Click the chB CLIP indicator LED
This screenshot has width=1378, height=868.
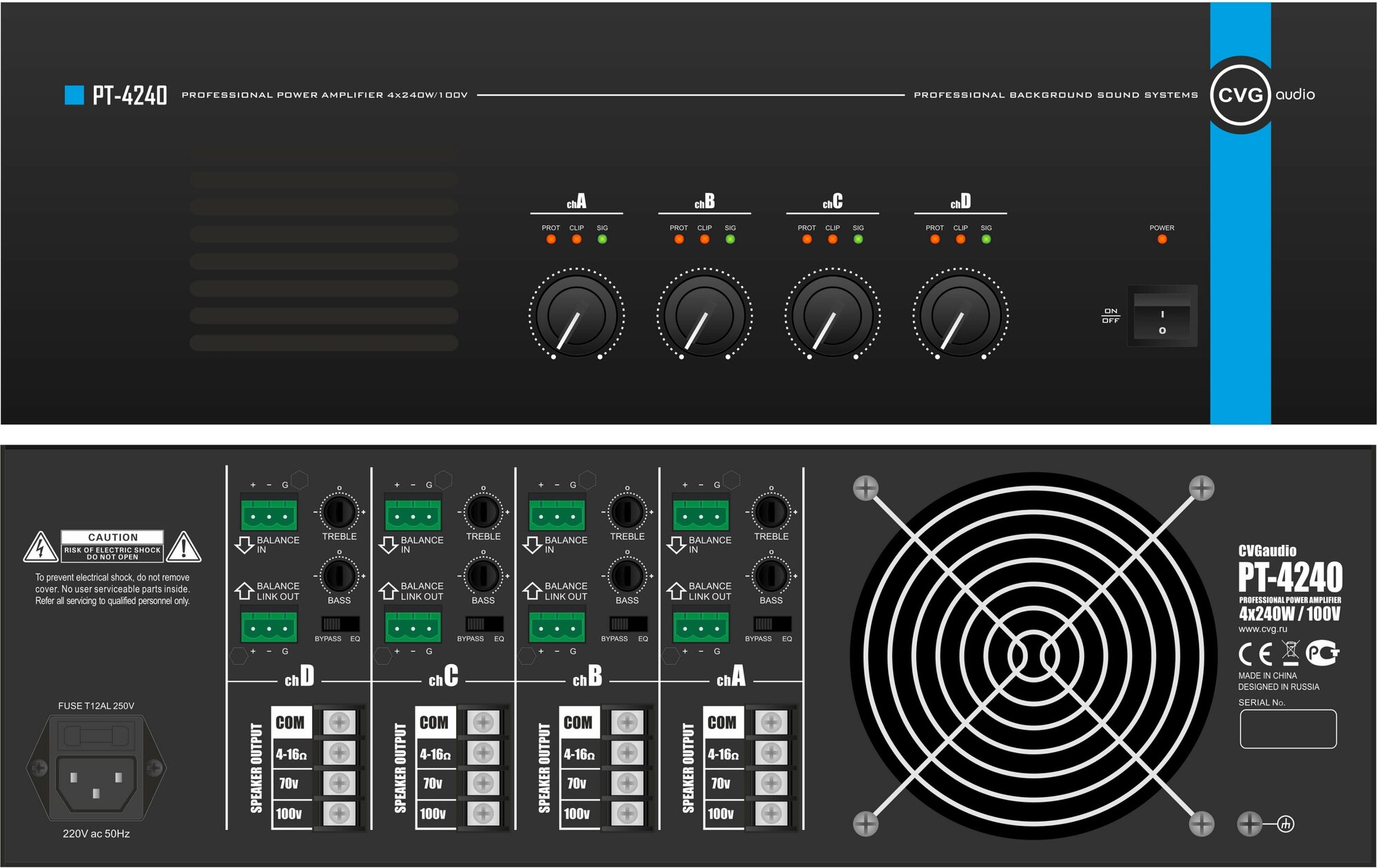pyautogui.click(x=704, y=240)
